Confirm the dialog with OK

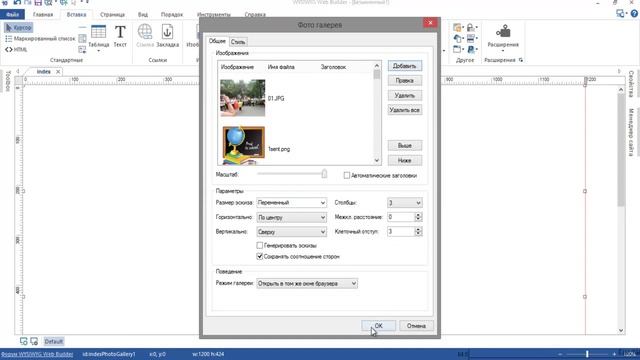click(x=378, y=326)
